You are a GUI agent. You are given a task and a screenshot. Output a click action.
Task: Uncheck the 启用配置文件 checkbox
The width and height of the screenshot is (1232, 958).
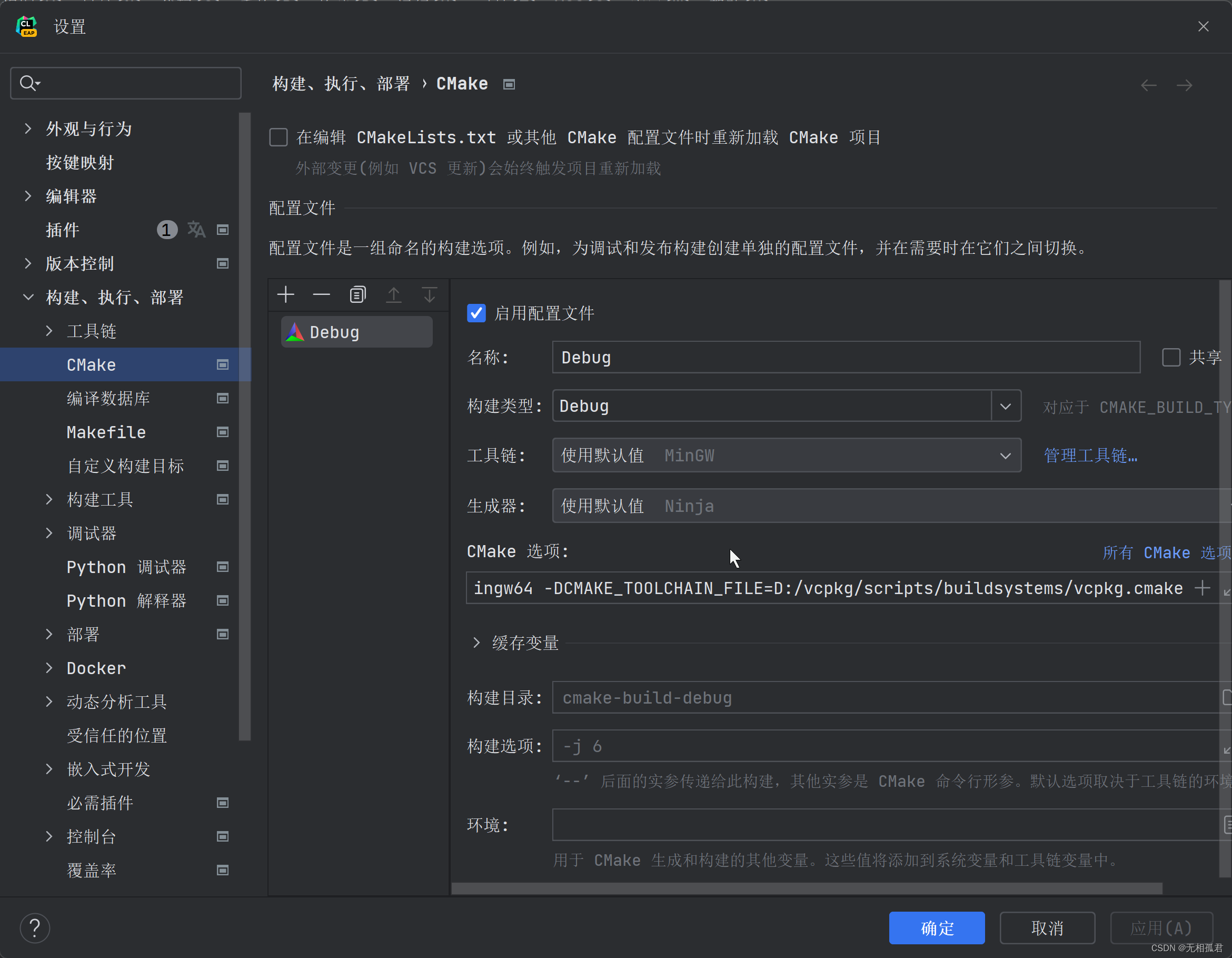(x=476, y=313)
